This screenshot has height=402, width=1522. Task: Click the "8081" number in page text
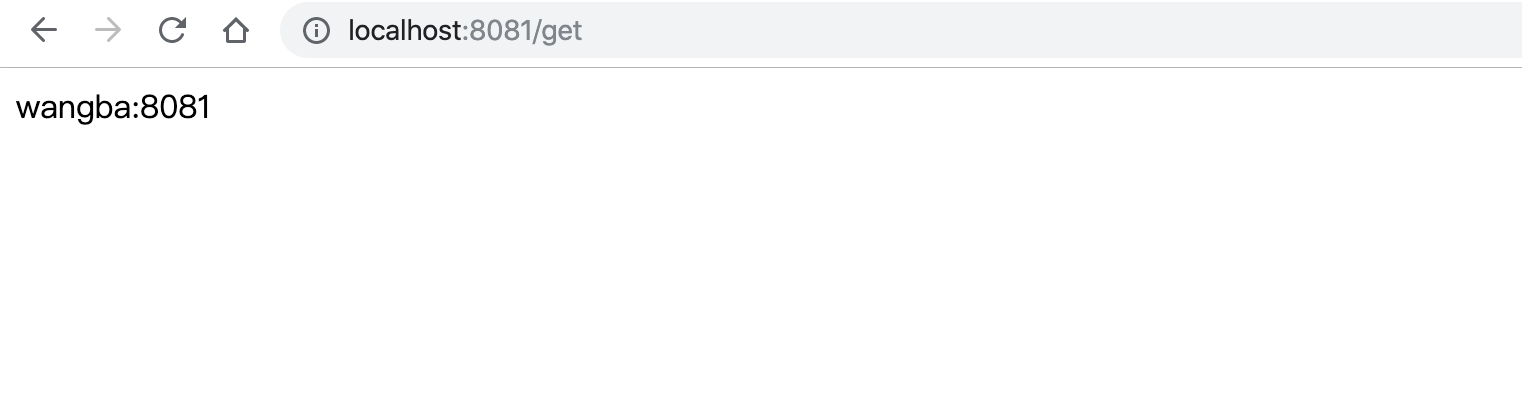coord(175,108)
